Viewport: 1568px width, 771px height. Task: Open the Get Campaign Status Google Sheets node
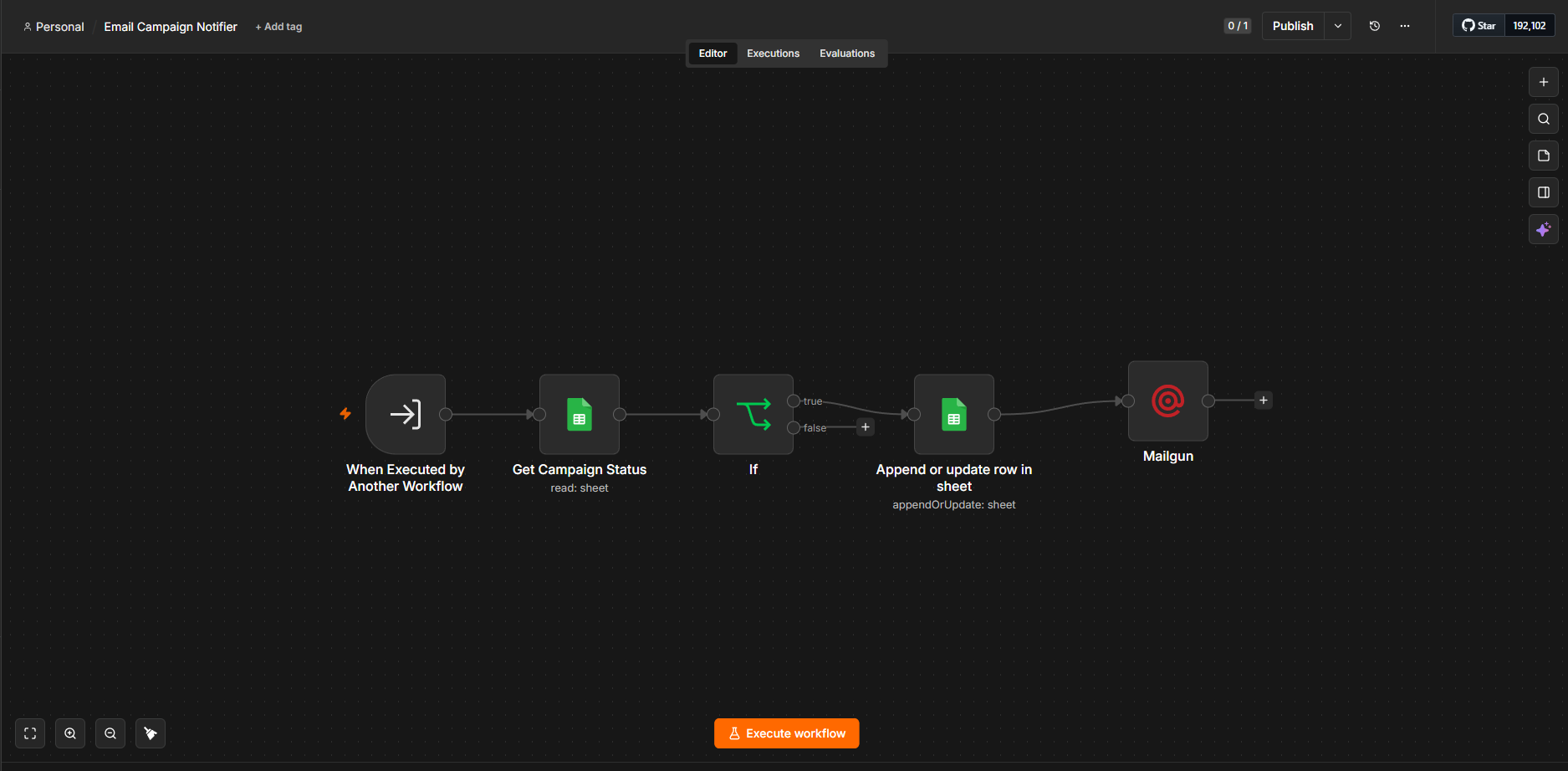point(580,414)
